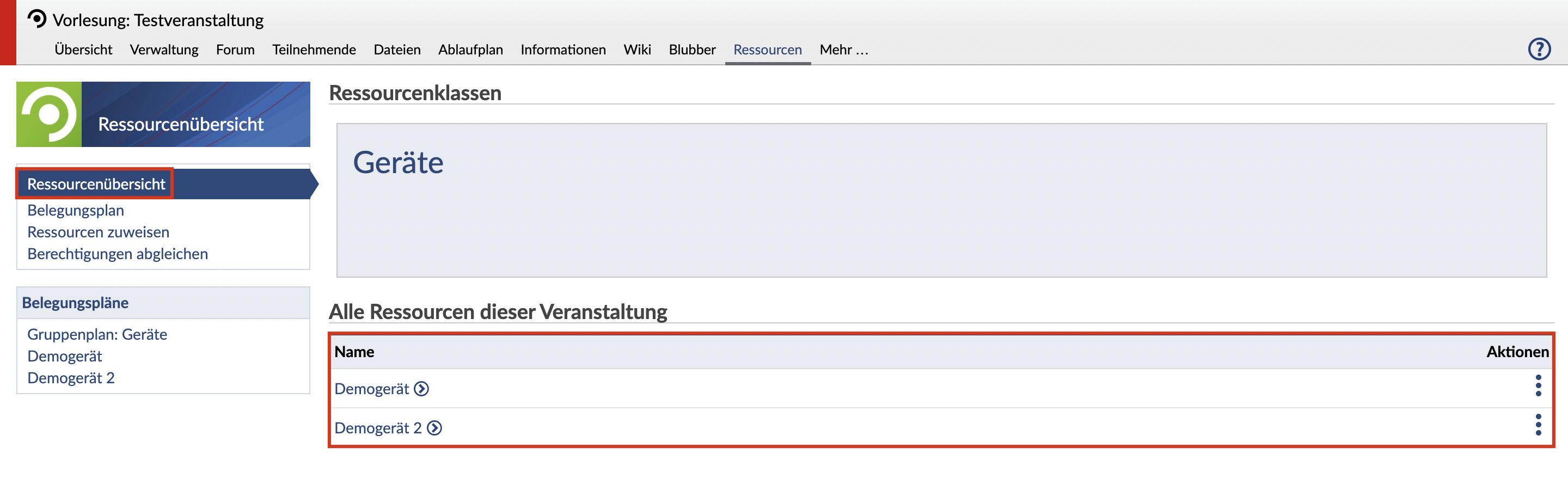Click the arrow icon next to Demogerät

click(x=421, y=389)
